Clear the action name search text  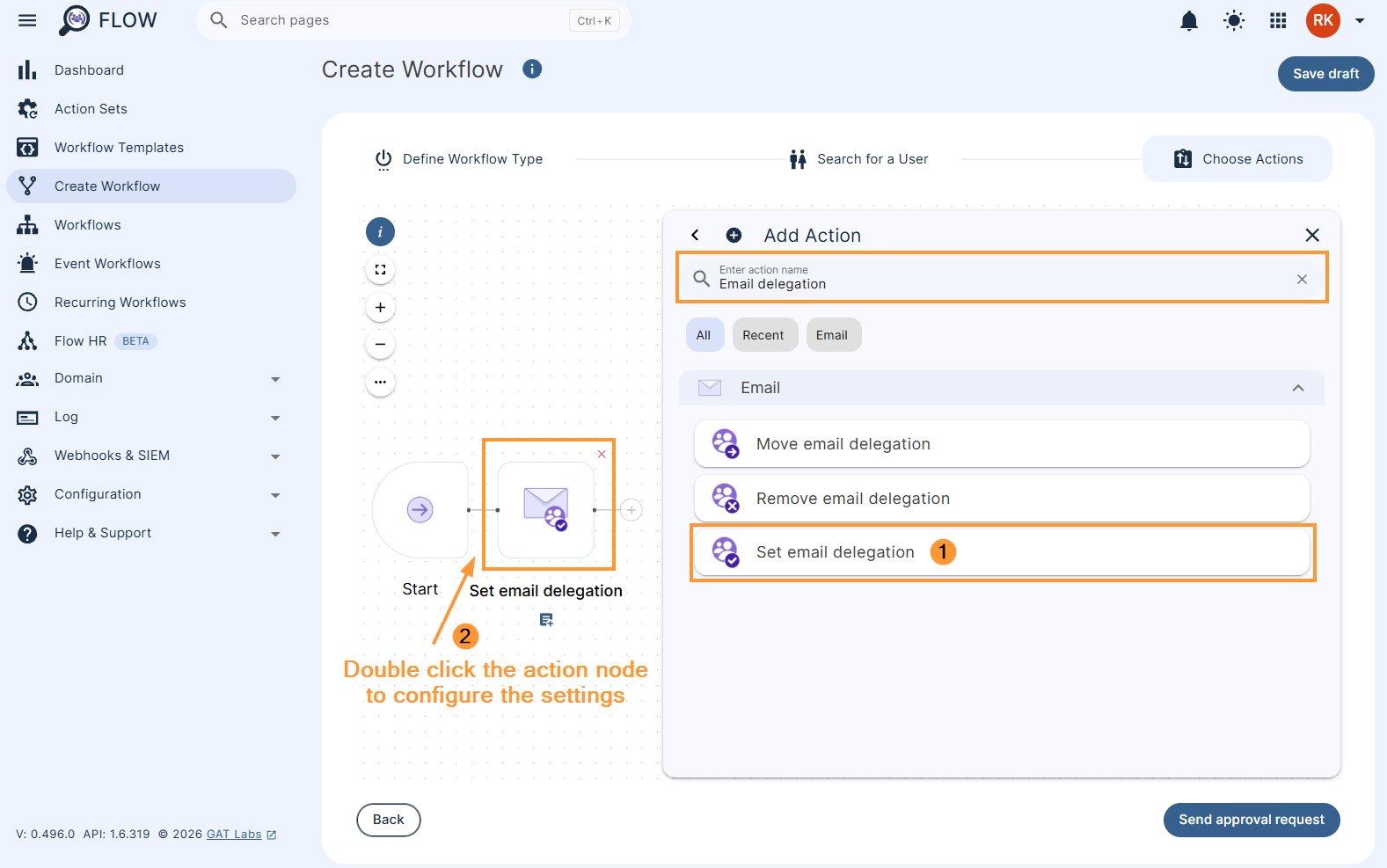[1302, 279]
